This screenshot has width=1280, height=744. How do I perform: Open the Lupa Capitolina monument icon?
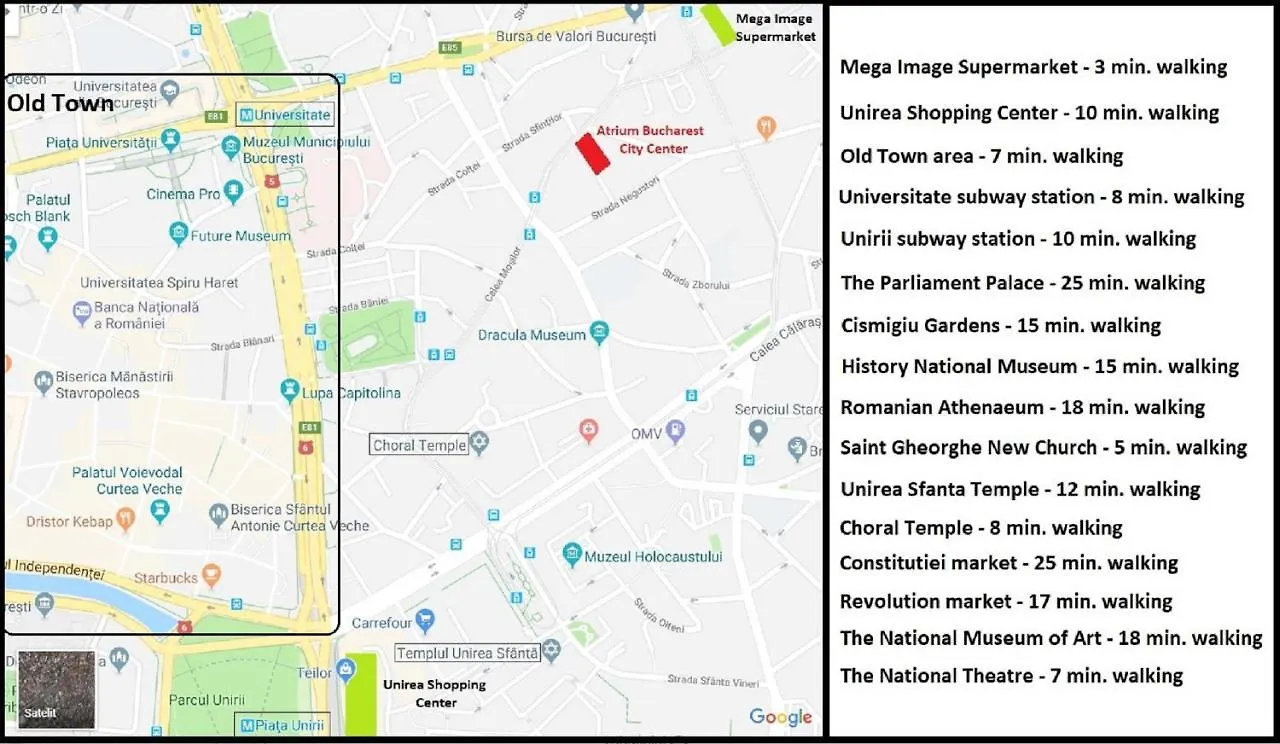pyautogui.click(x=290, y=390)
